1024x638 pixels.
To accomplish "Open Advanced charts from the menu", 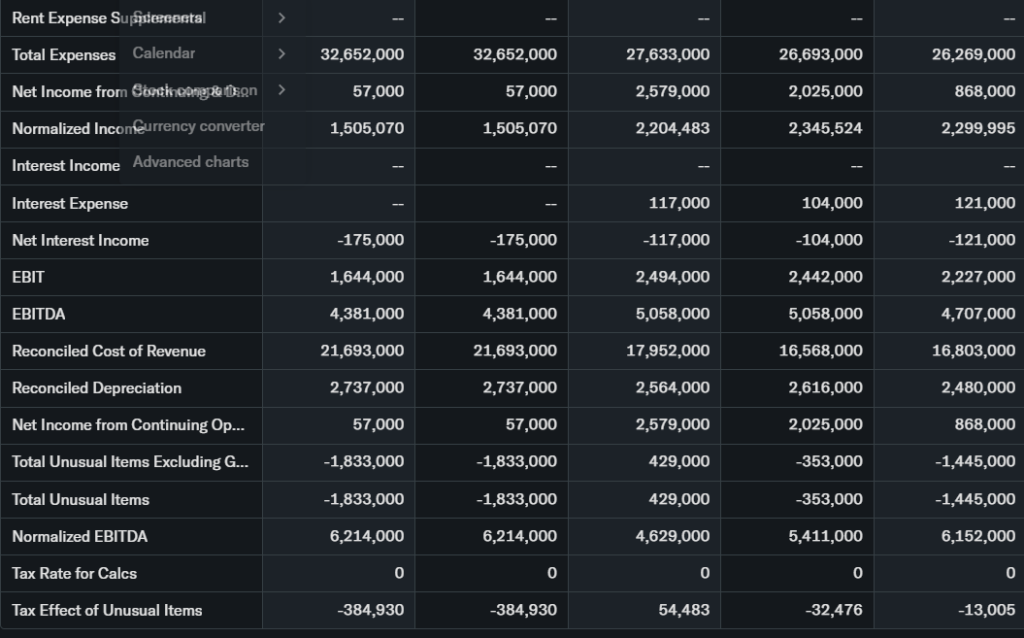I will click(x=190, y=162).
